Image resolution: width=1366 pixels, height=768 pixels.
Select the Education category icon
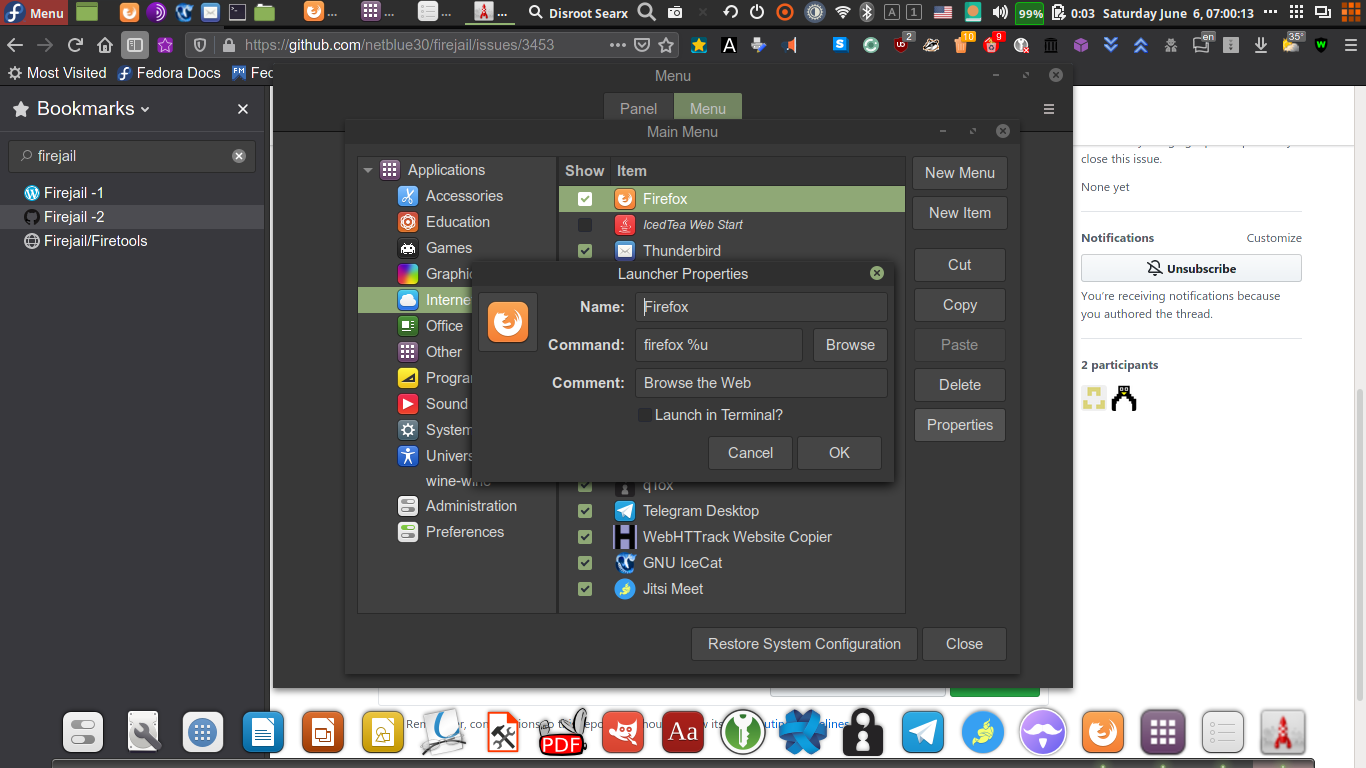(407, 222)
